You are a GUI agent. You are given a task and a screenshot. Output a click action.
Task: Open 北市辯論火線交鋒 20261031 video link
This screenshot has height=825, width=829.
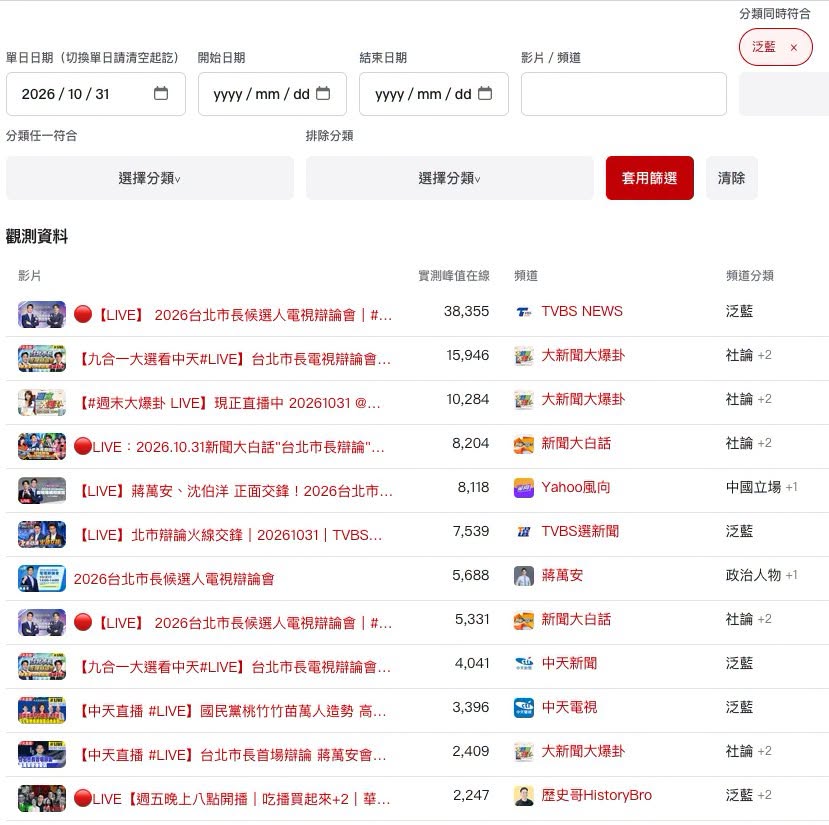coord(228,535)
